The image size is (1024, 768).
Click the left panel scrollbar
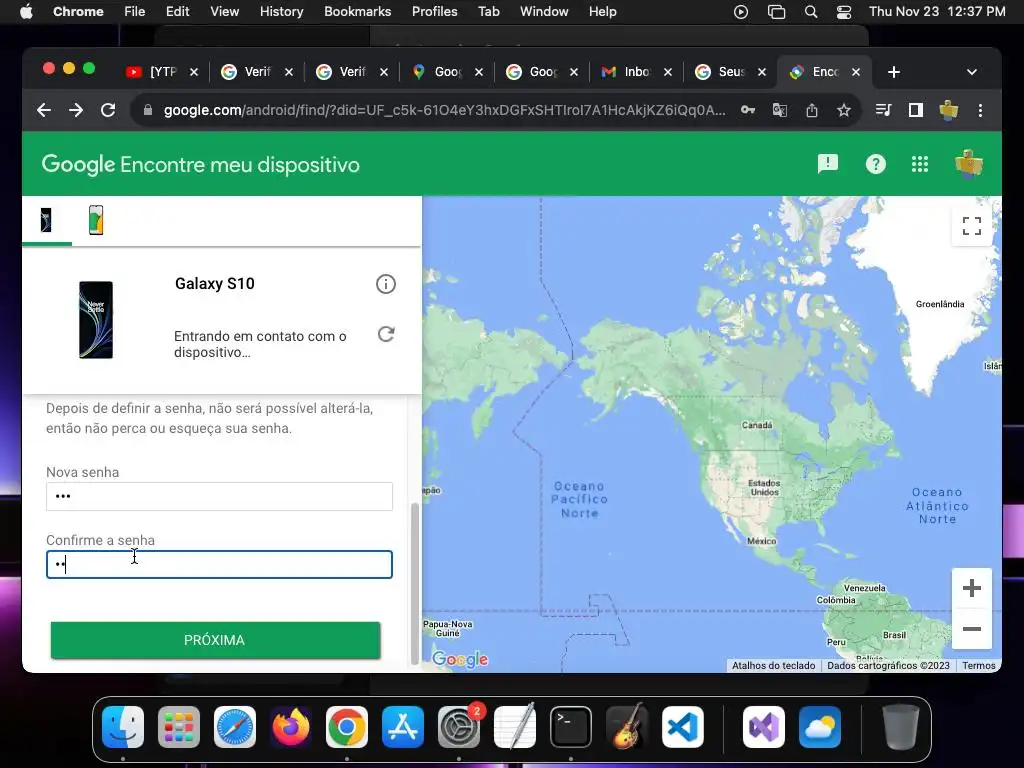click(414, 584)
